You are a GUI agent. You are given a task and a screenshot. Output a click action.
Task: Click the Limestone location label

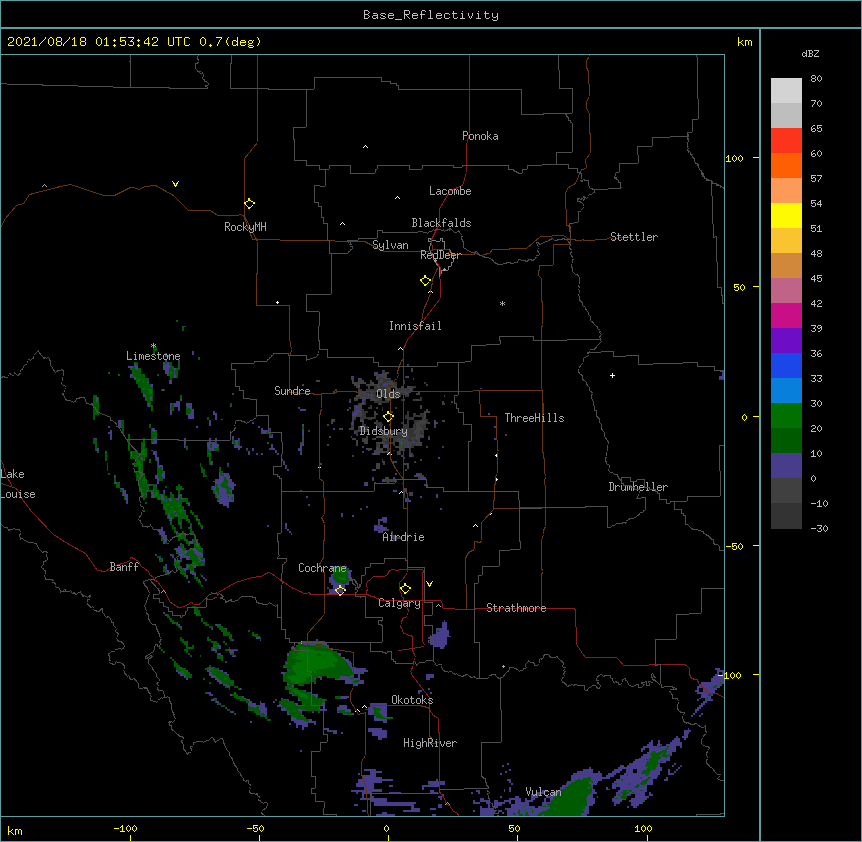153,356
